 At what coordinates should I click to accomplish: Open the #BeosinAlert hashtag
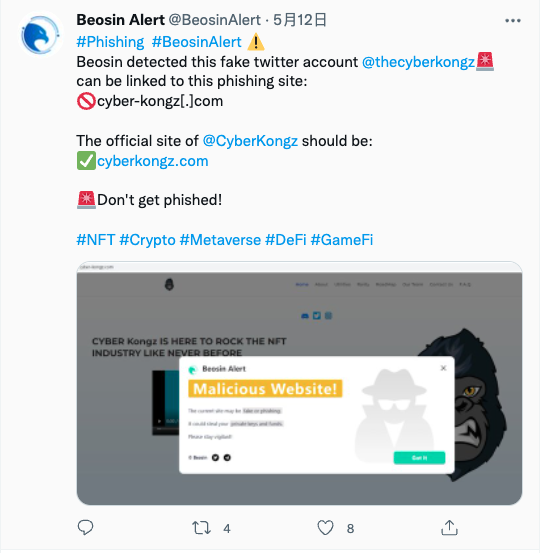click(196, 42)
